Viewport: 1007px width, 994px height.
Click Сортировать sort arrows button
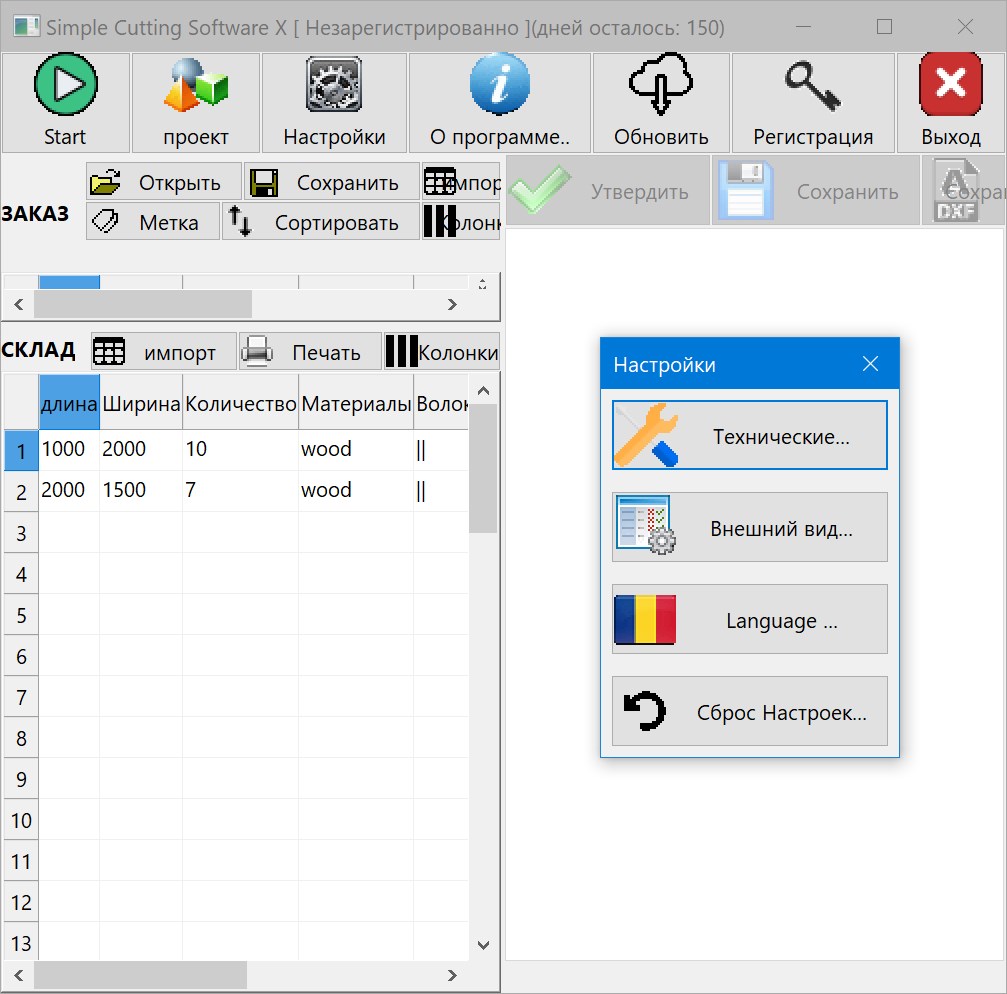tap(321, 222)
